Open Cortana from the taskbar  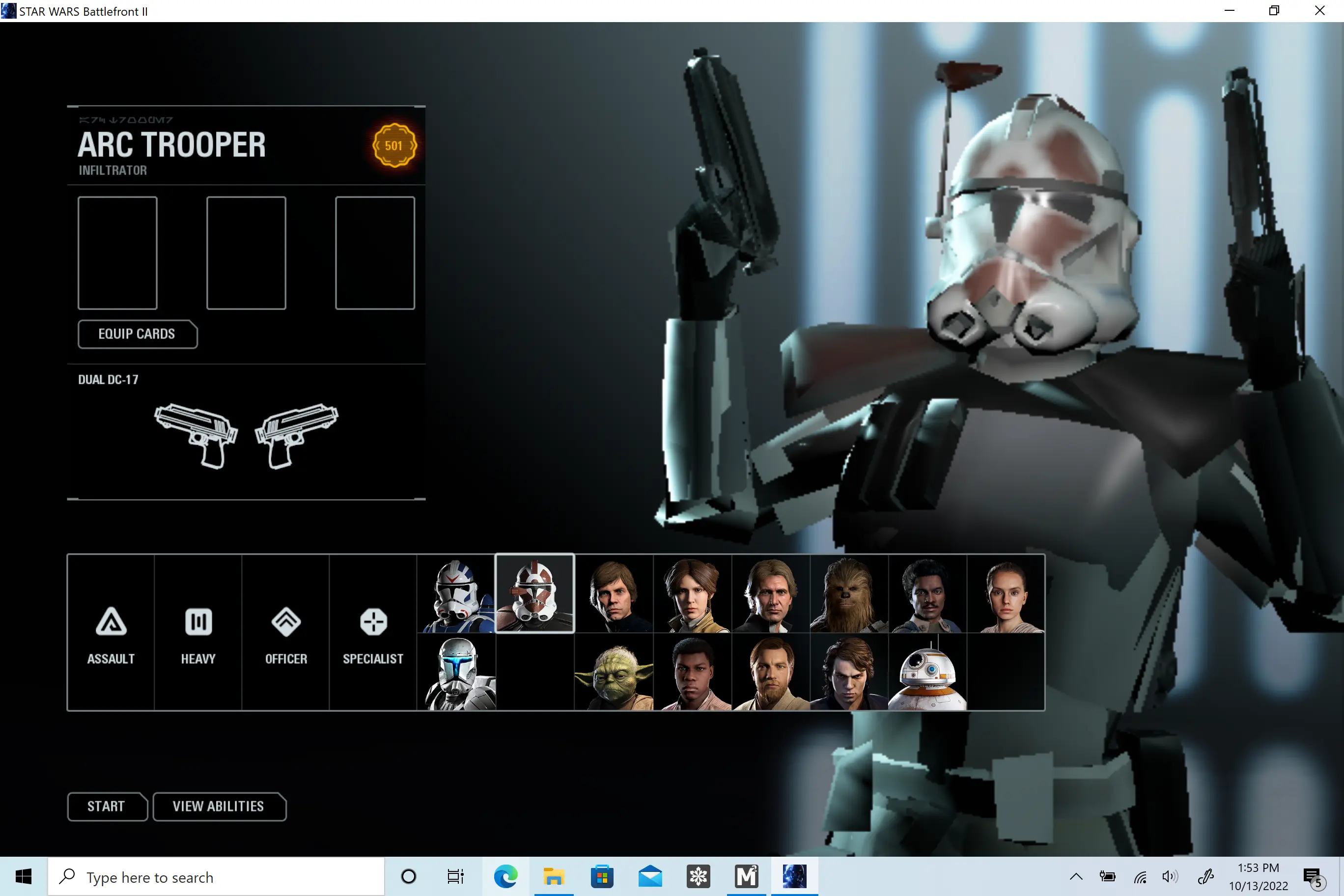[409, 876]
